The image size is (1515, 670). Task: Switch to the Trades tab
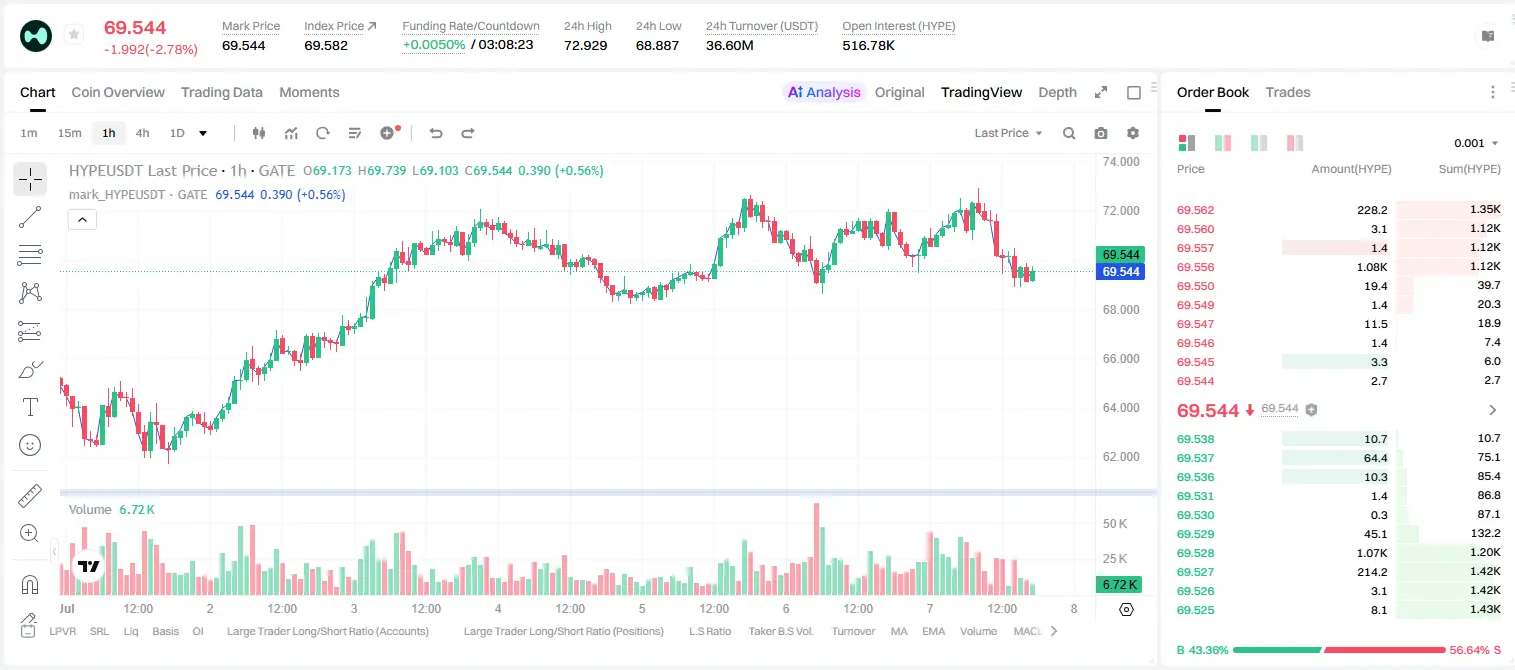pos(1288,92)
